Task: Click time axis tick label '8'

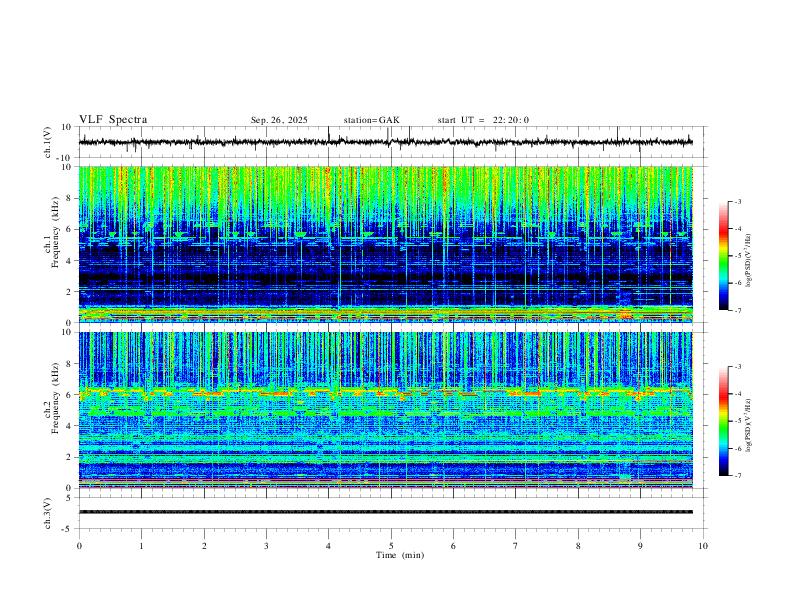Action: [x=578, y=546]
